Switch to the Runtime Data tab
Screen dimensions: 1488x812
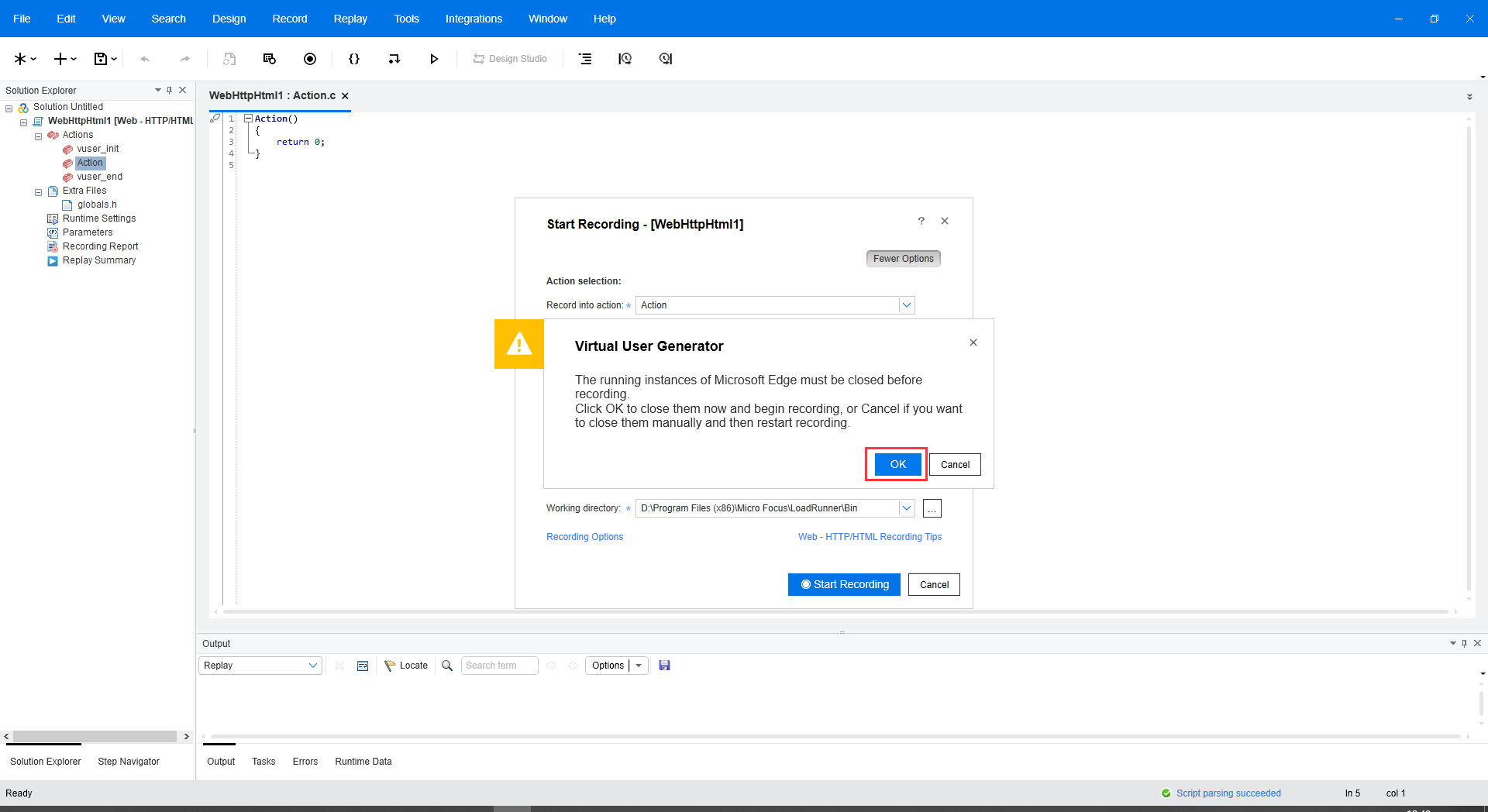(363, 762)
